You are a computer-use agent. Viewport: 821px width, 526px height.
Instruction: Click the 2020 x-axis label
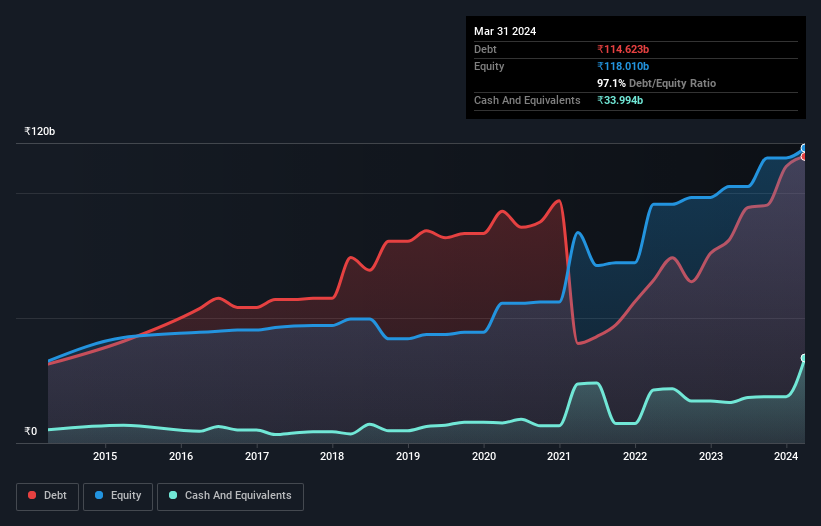pyautogui.click(x=484, y=456)
